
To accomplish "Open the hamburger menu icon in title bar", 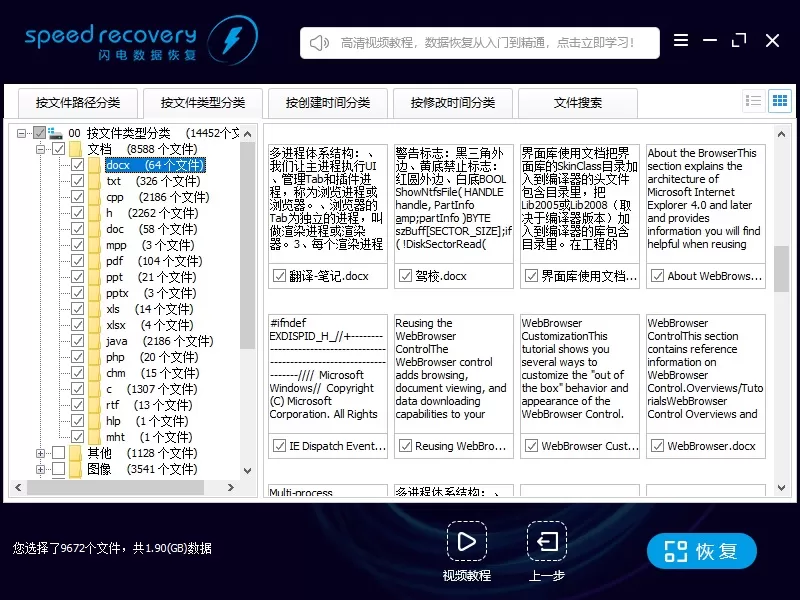I will click(681, 40).
